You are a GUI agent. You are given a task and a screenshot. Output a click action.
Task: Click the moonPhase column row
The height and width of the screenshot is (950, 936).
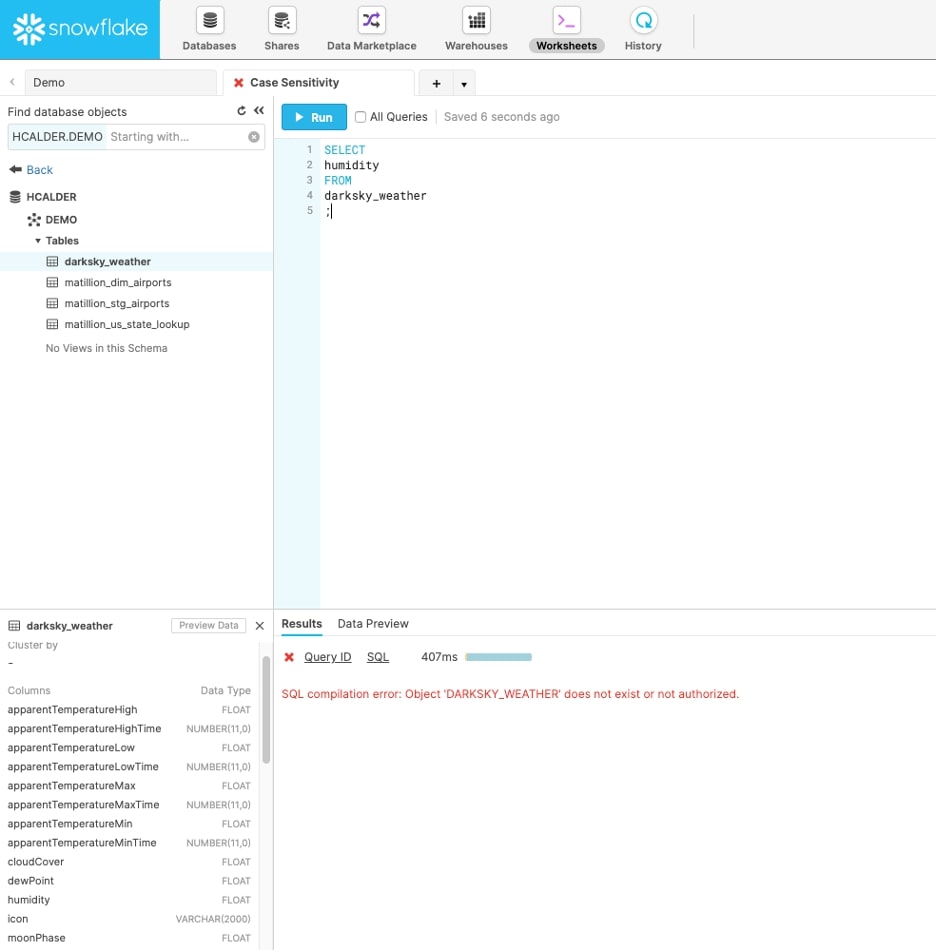(129, 938)
